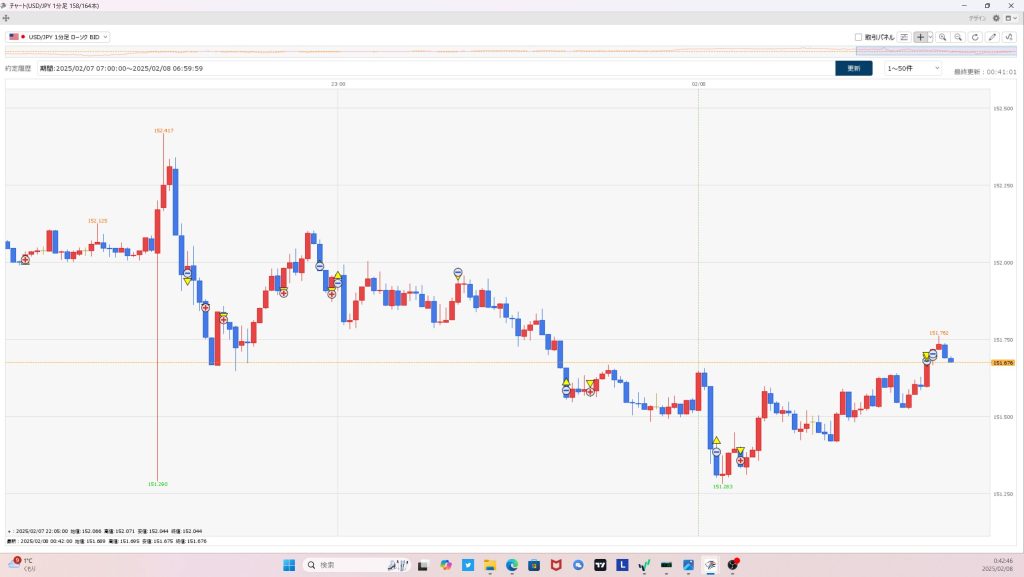Screen dimensions: 1024x577
Task: Click the zoom out magnifier icon
Action: click(x=958, y=37)
